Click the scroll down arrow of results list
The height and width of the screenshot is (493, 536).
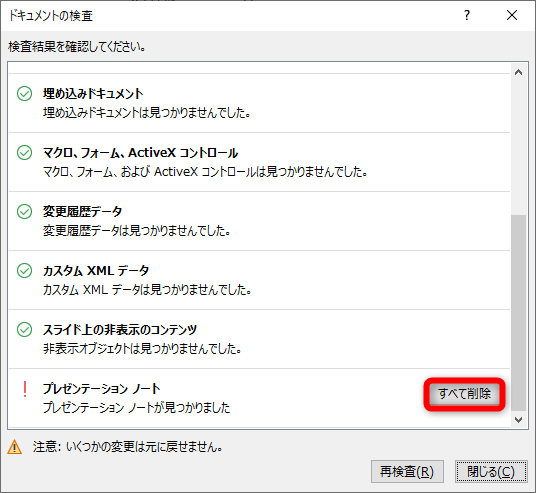pos(518,419)
